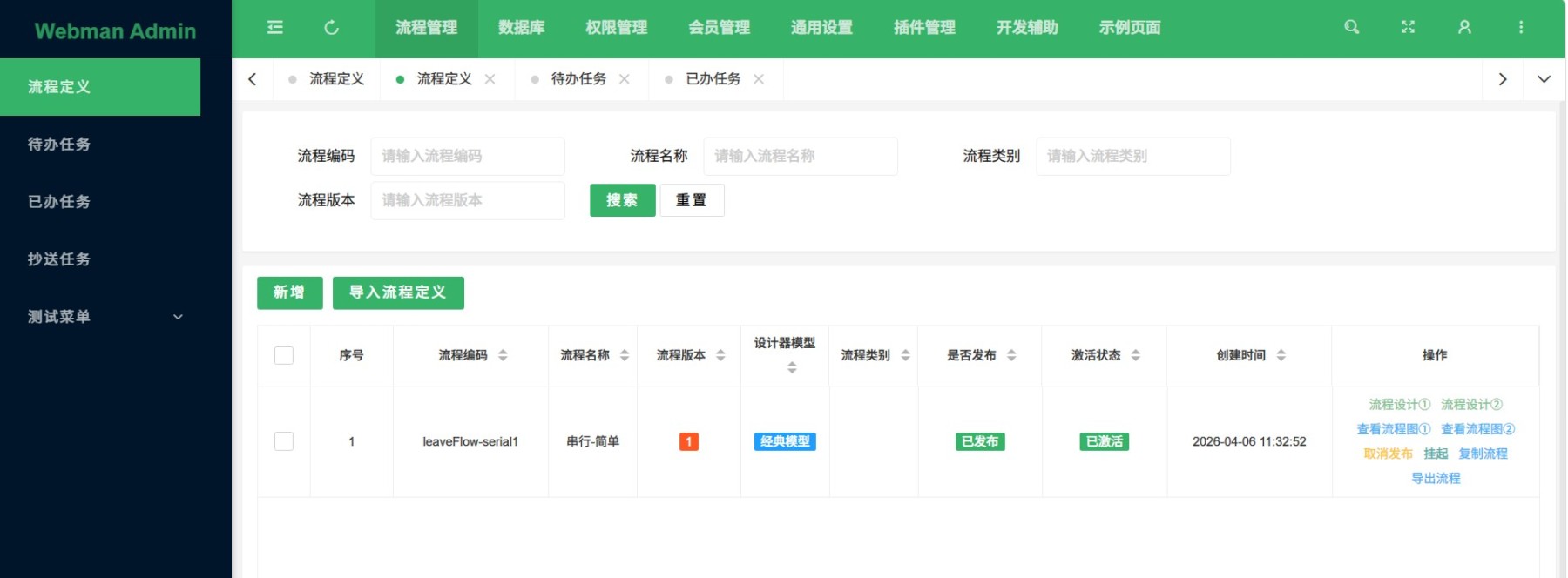Click the green 搜索 button

[x=622, y=200]
